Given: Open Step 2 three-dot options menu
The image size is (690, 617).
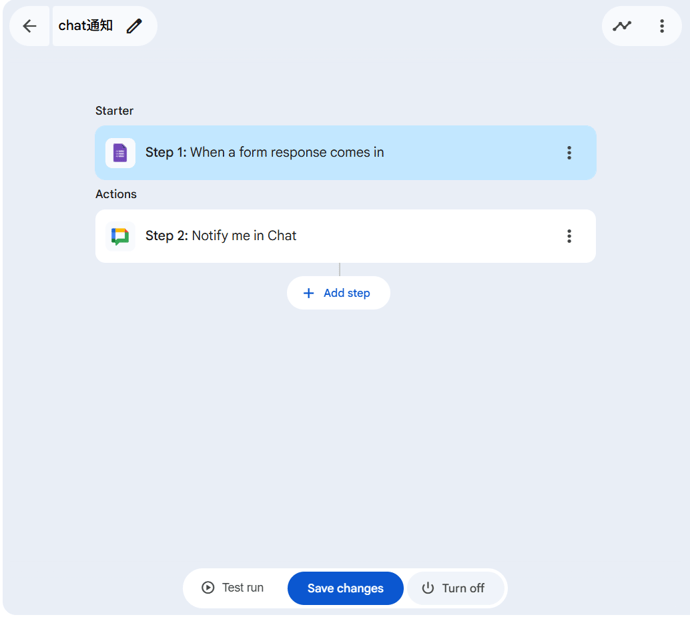Looking at the screenshot, I should point(569,236).
